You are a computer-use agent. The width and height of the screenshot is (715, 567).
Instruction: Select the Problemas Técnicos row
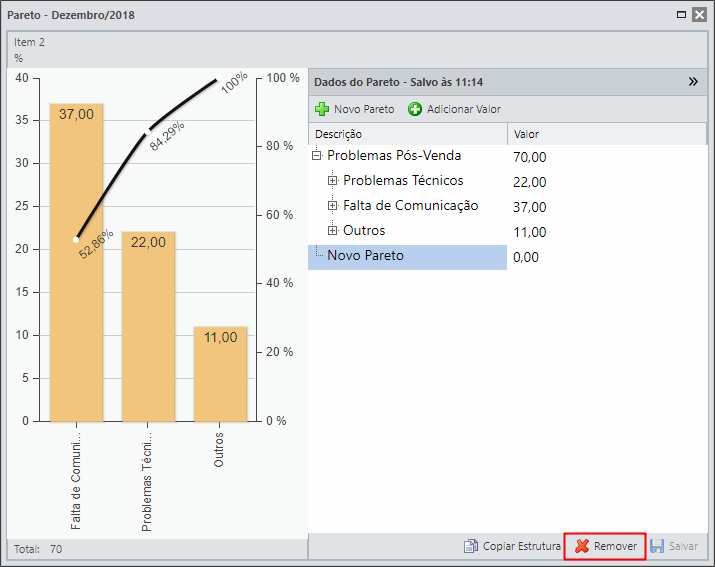point(508,181)
